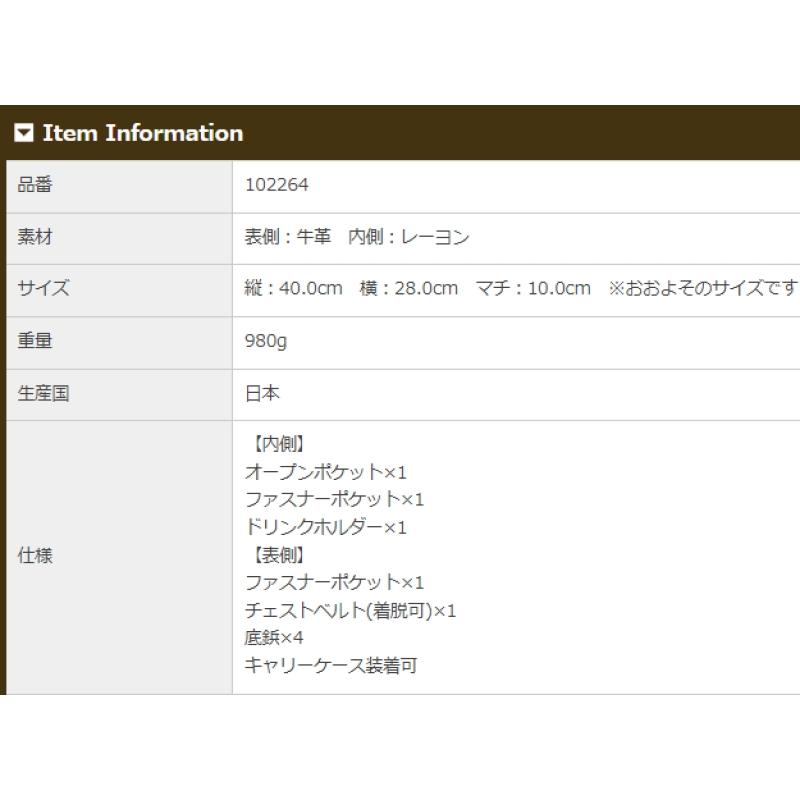Click the 【表側】 heading in specs
This screenshot has width=800, height=800.
coord(279,555)
